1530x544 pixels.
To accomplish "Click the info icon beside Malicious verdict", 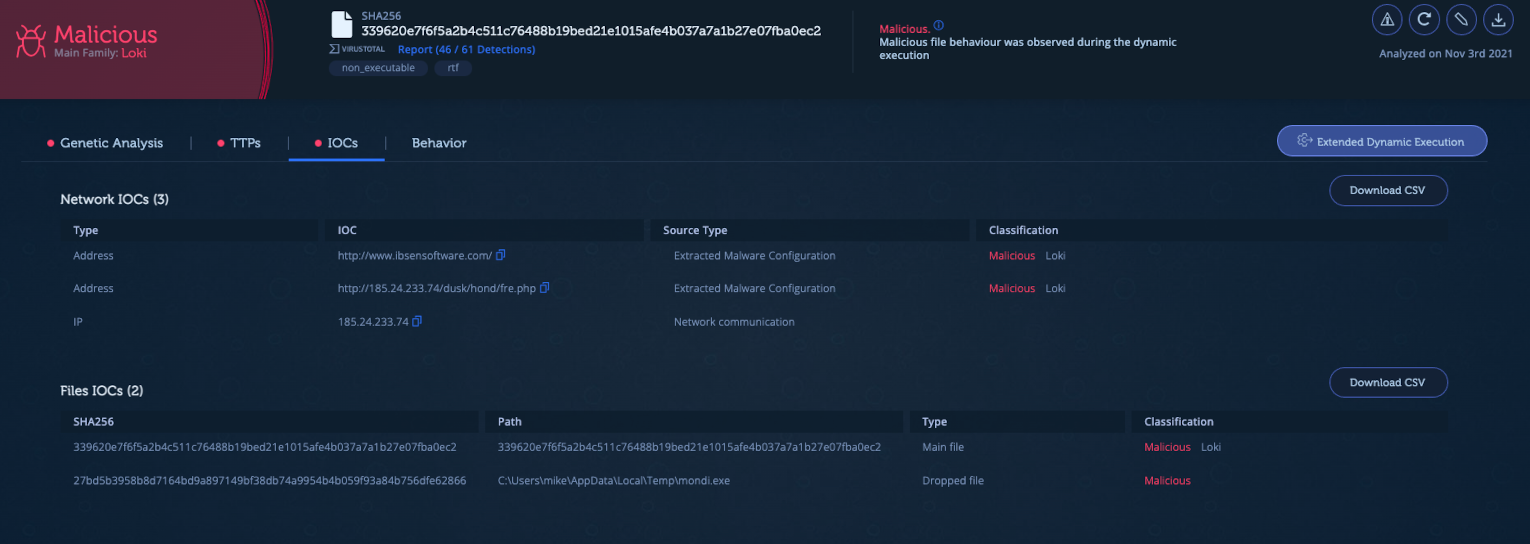I will (938, 26).
